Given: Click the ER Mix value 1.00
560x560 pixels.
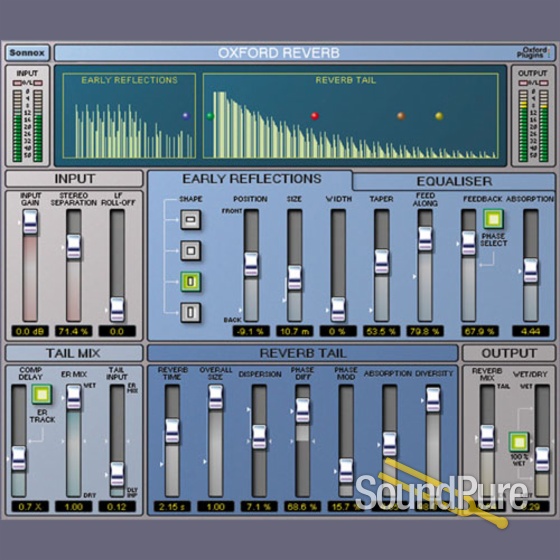Looking at the screenshot, I should coord(73,506).
